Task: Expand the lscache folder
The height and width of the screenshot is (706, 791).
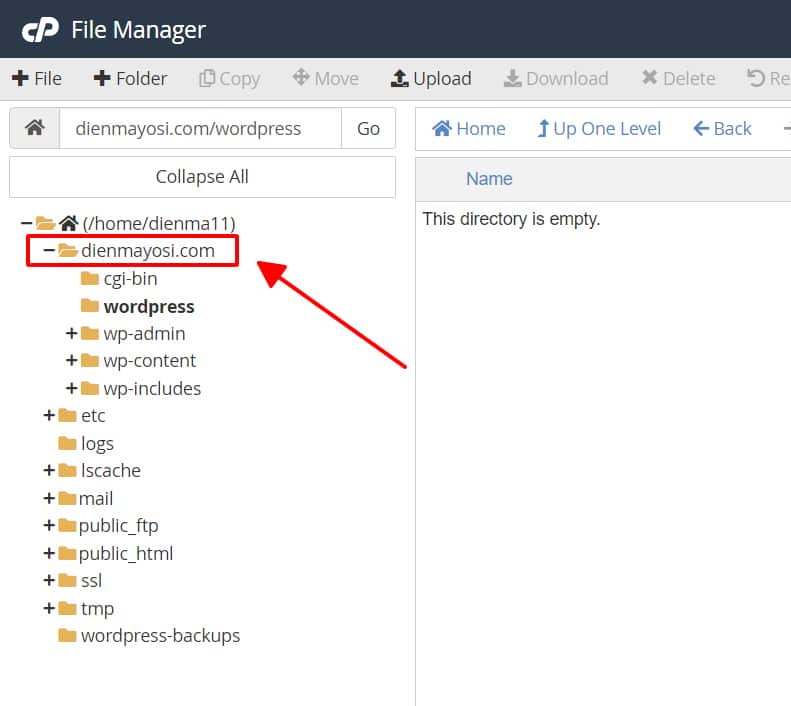Action: pyautogui.click(x=48, y=470)
